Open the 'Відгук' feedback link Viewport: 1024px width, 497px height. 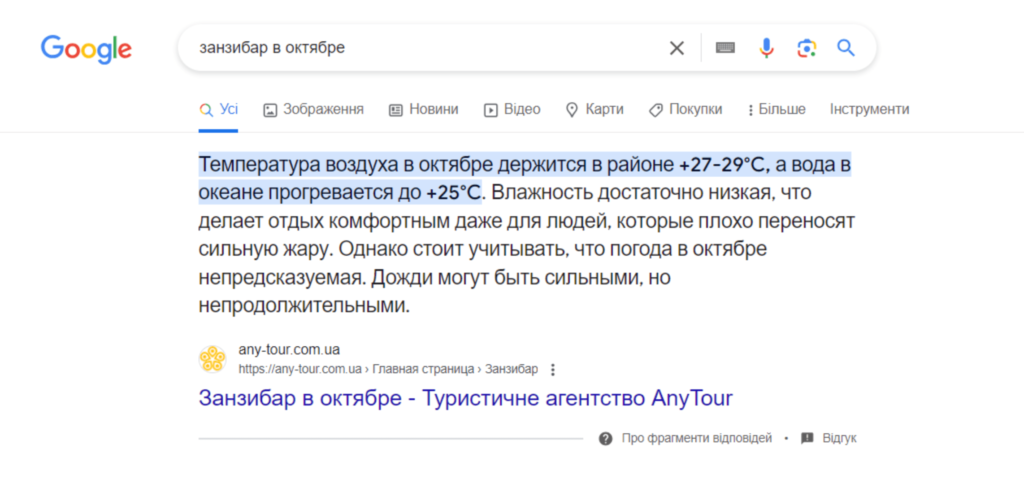point(839,438)
